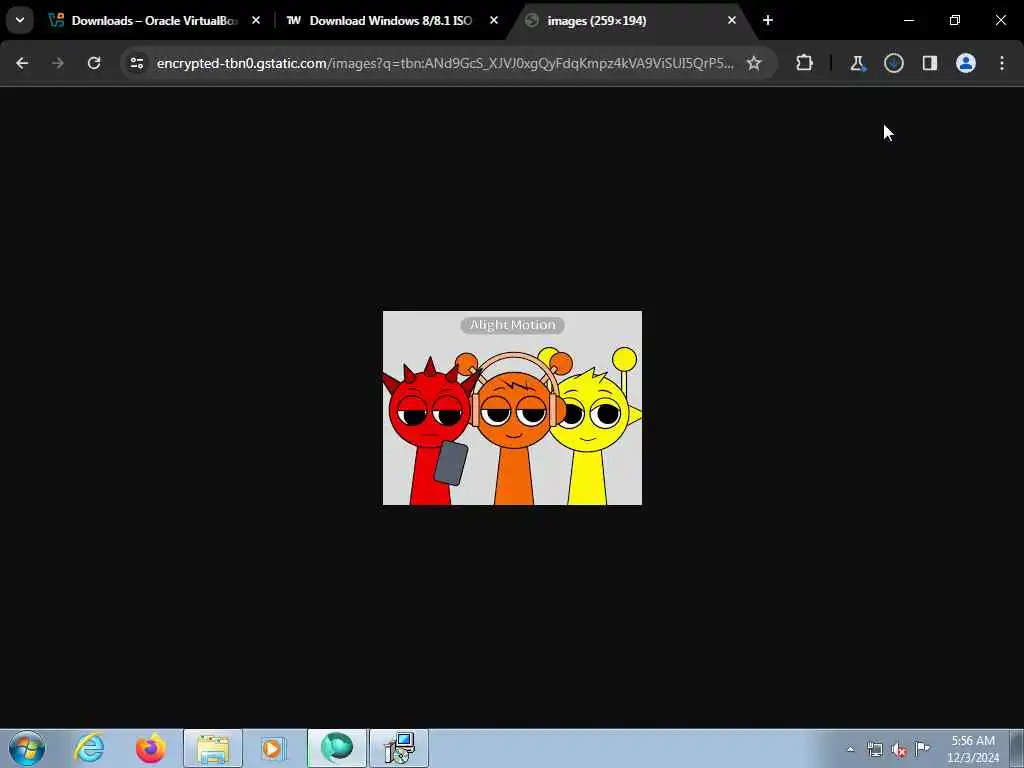Restore down the browser window
The image size is (1024, 768).
(x=955, y=21)
